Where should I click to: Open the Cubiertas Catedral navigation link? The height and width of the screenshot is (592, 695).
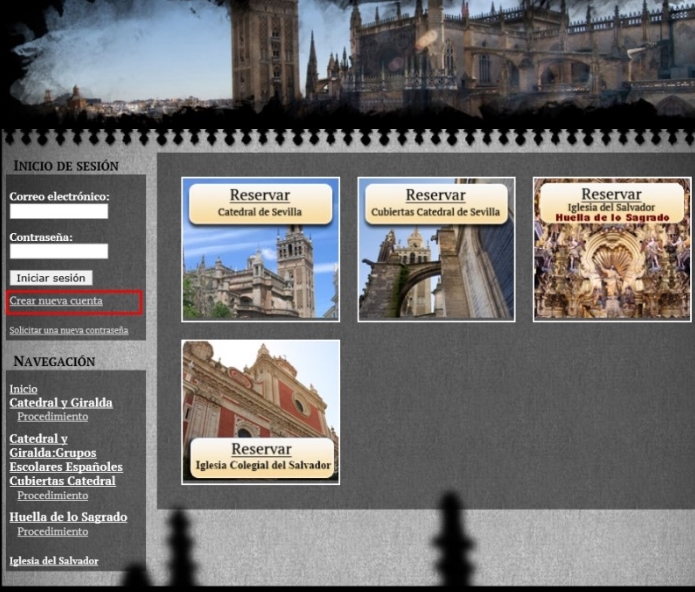(62, 481)
